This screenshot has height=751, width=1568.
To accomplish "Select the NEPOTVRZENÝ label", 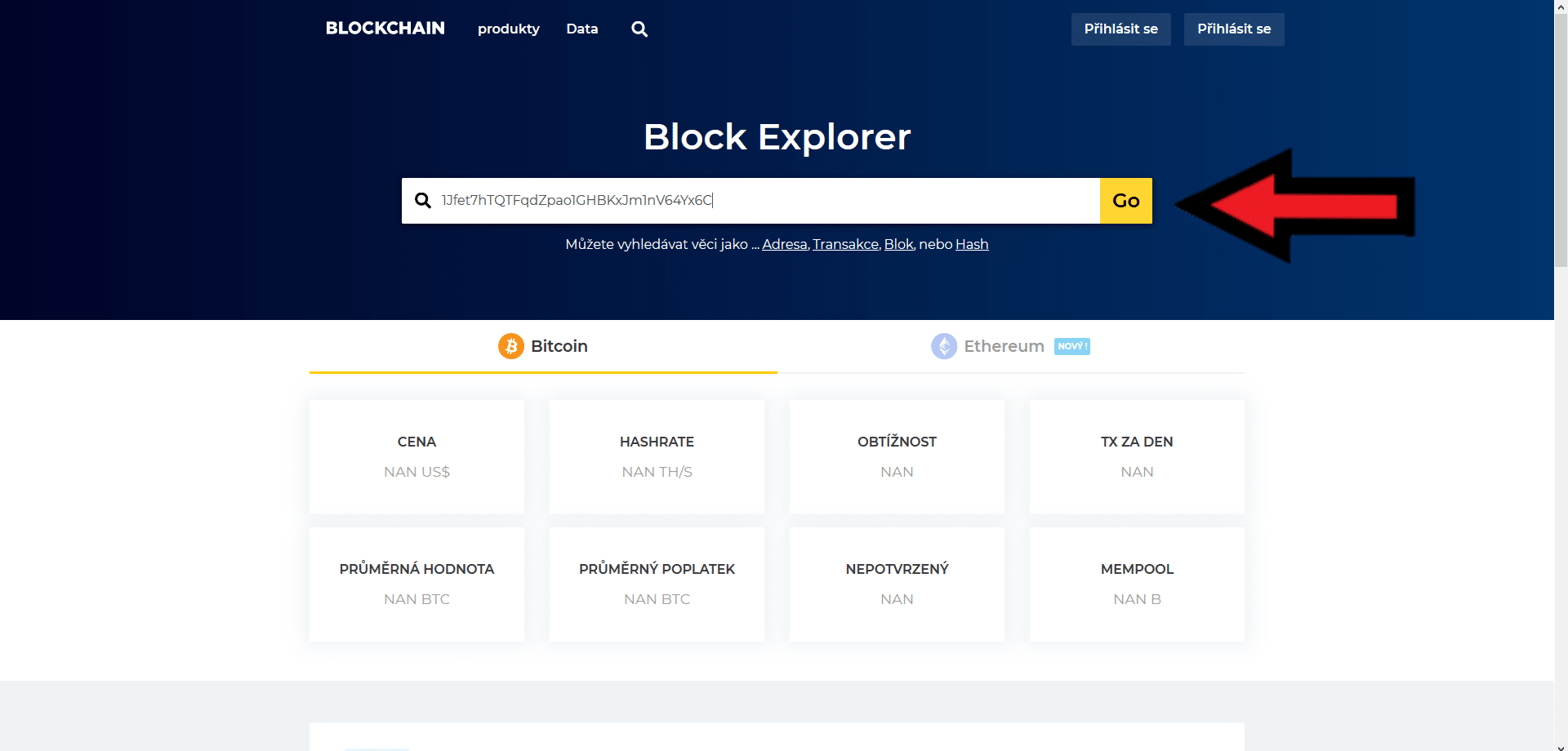I will point(897,569).
